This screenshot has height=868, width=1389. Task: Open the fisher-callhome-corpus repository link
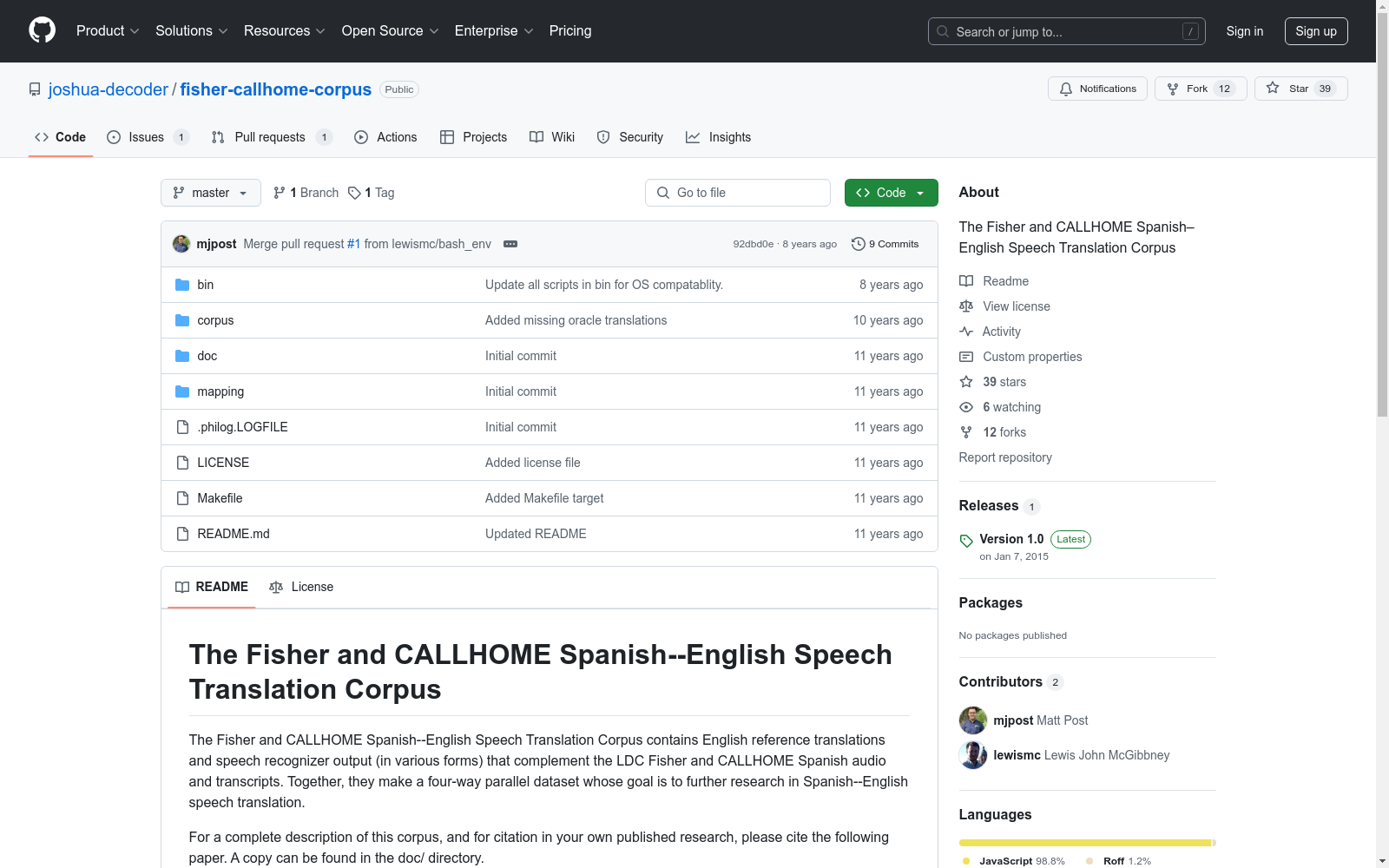click(x=276, y=89)
